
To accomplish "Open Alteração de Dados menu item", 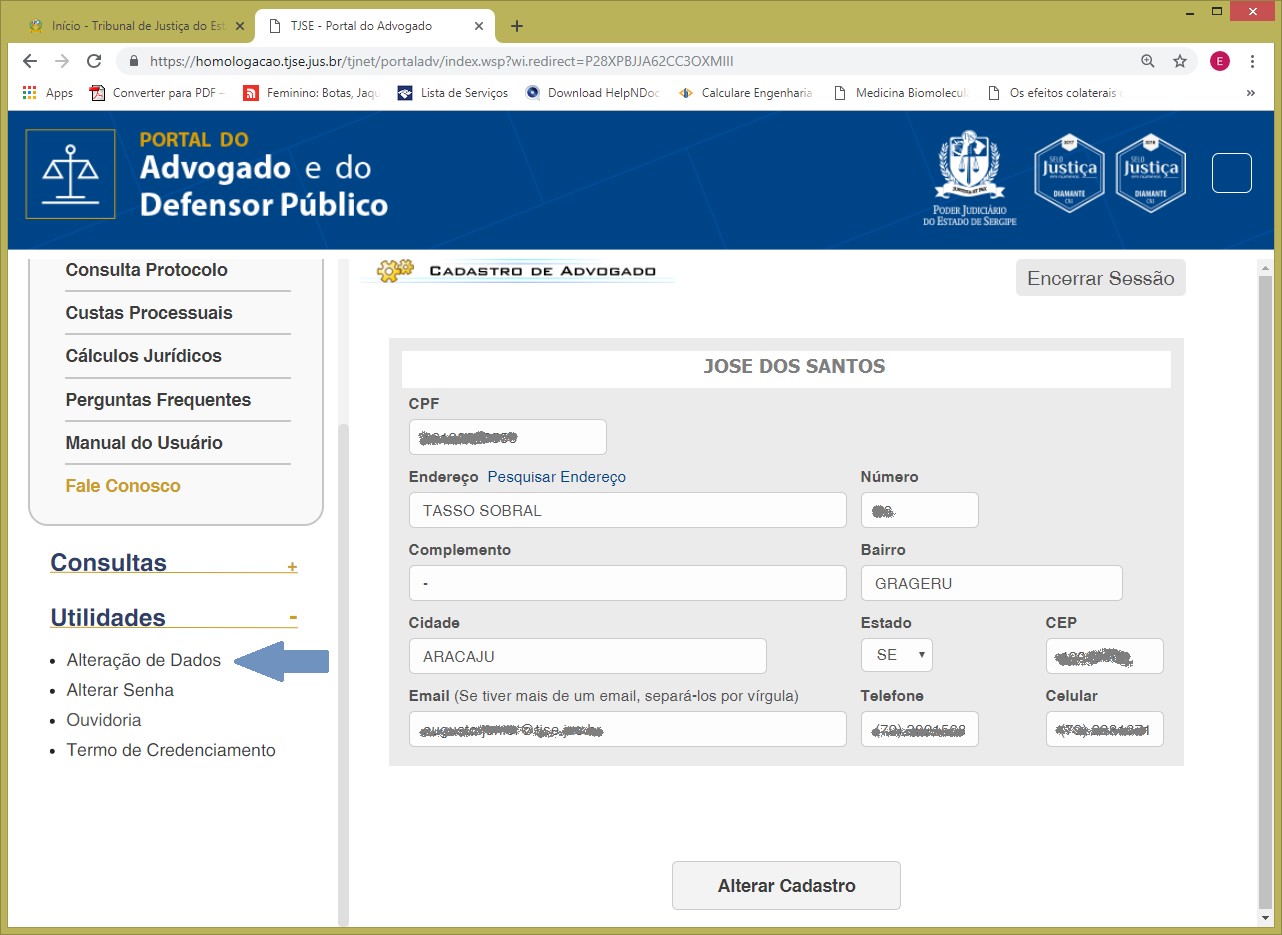I will tap(143, 660).
